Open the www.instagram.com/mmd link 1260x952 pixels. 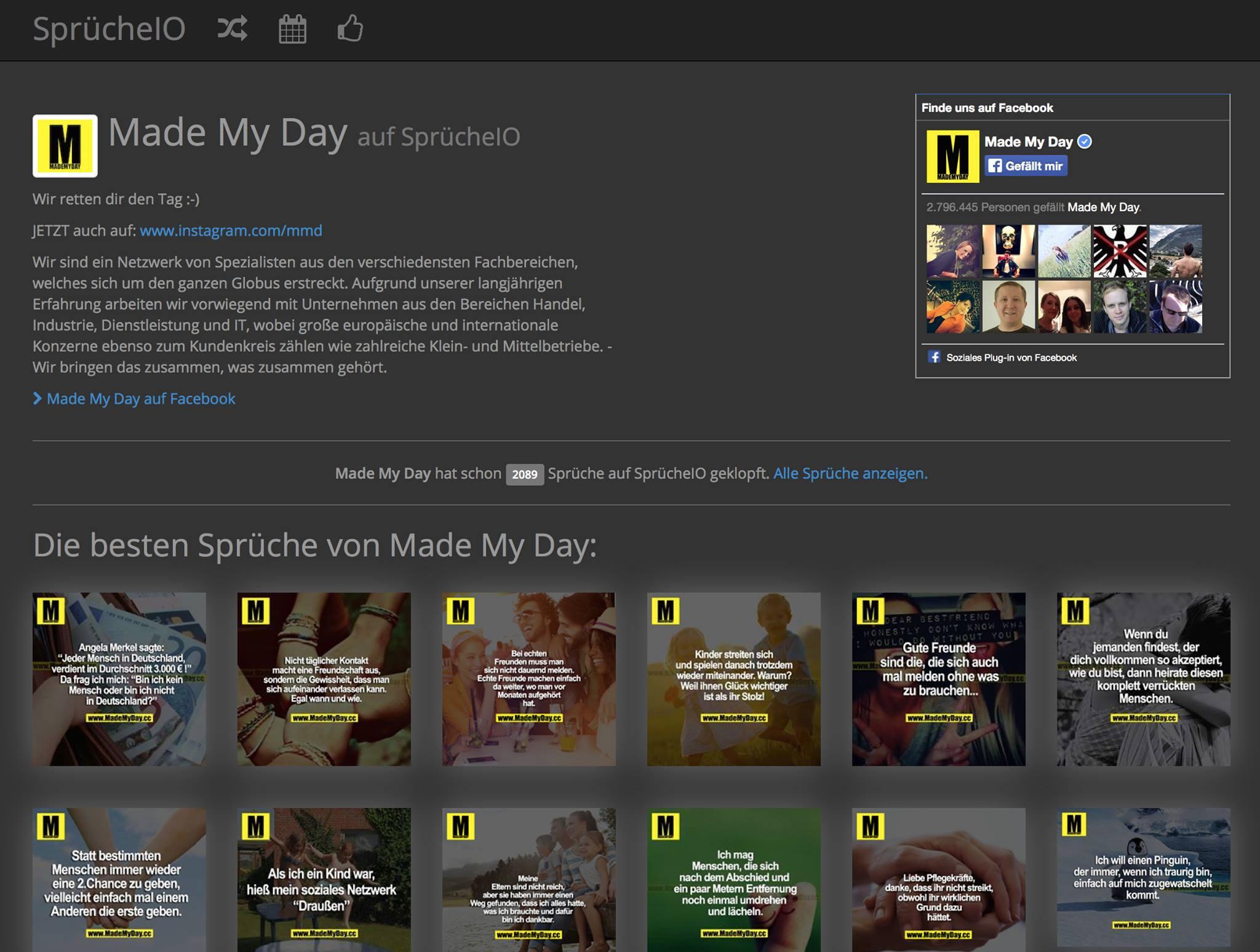point(231,230)
